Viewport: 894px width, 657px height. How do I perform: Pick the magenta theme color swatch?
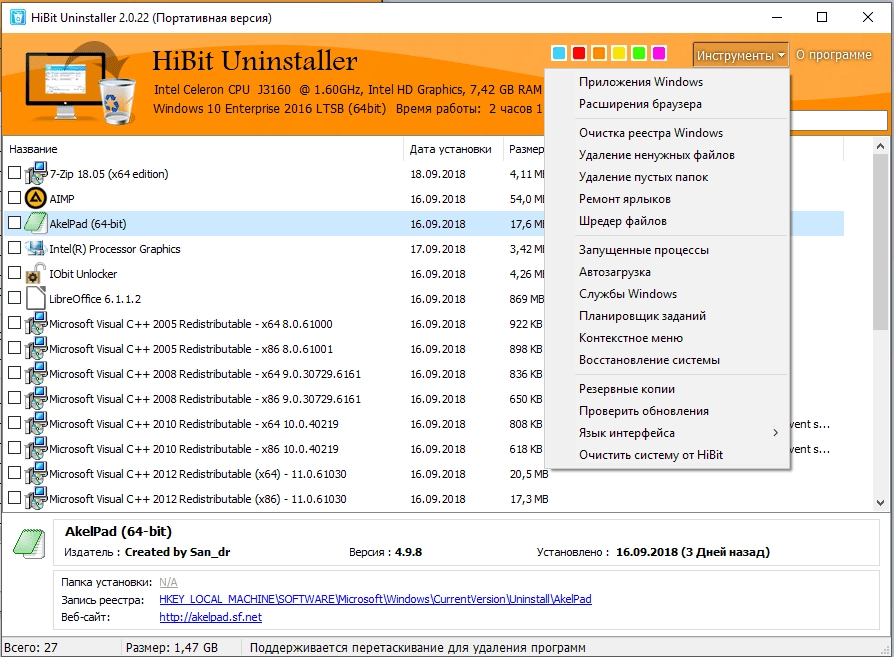659,53
